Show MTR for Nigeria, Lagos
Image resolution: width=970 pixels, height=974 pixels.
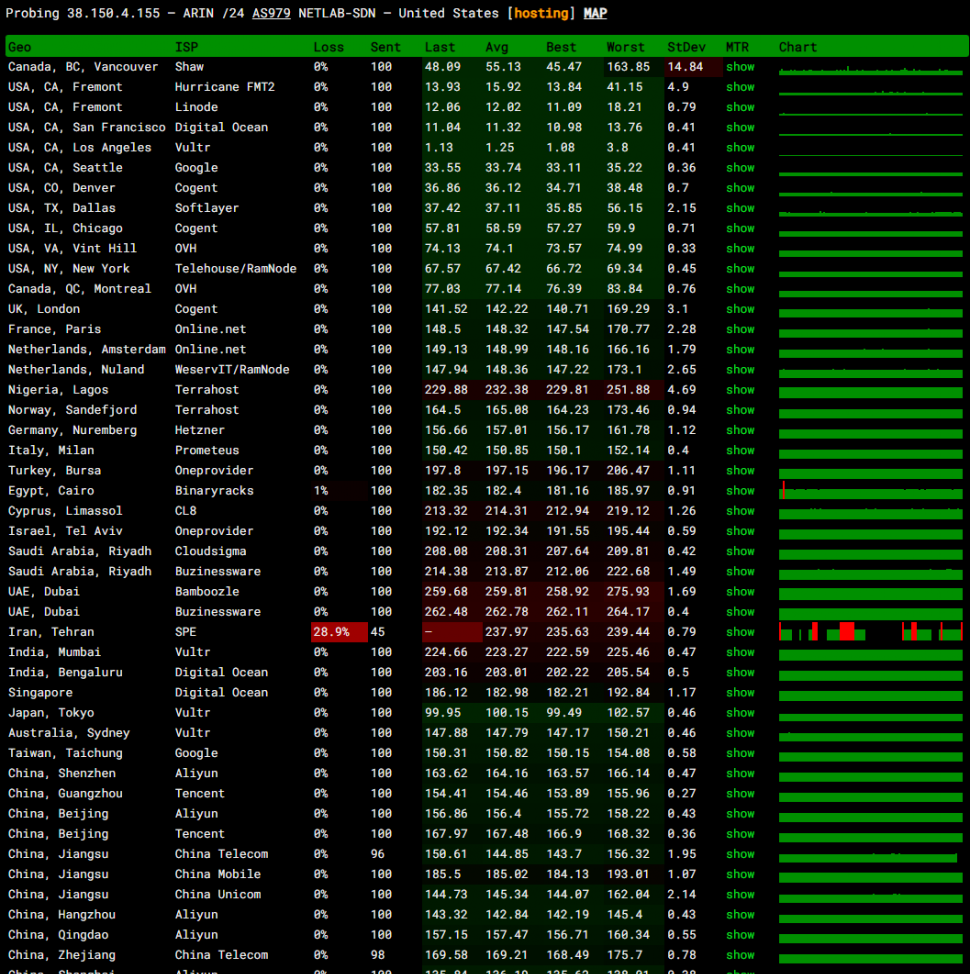pos(740,390)
